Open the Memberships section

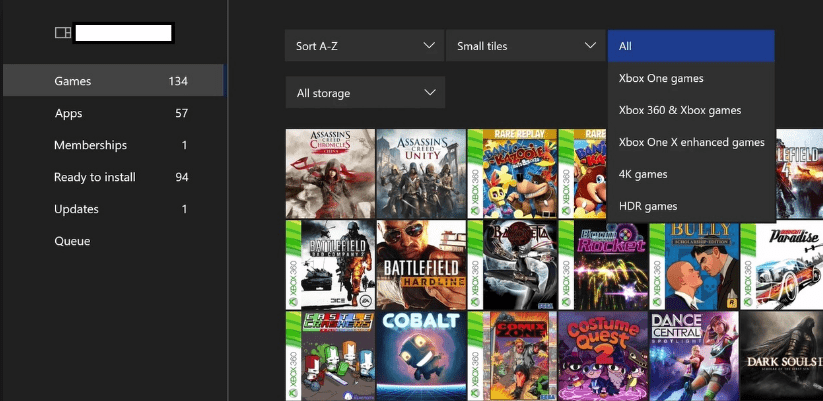113,145
